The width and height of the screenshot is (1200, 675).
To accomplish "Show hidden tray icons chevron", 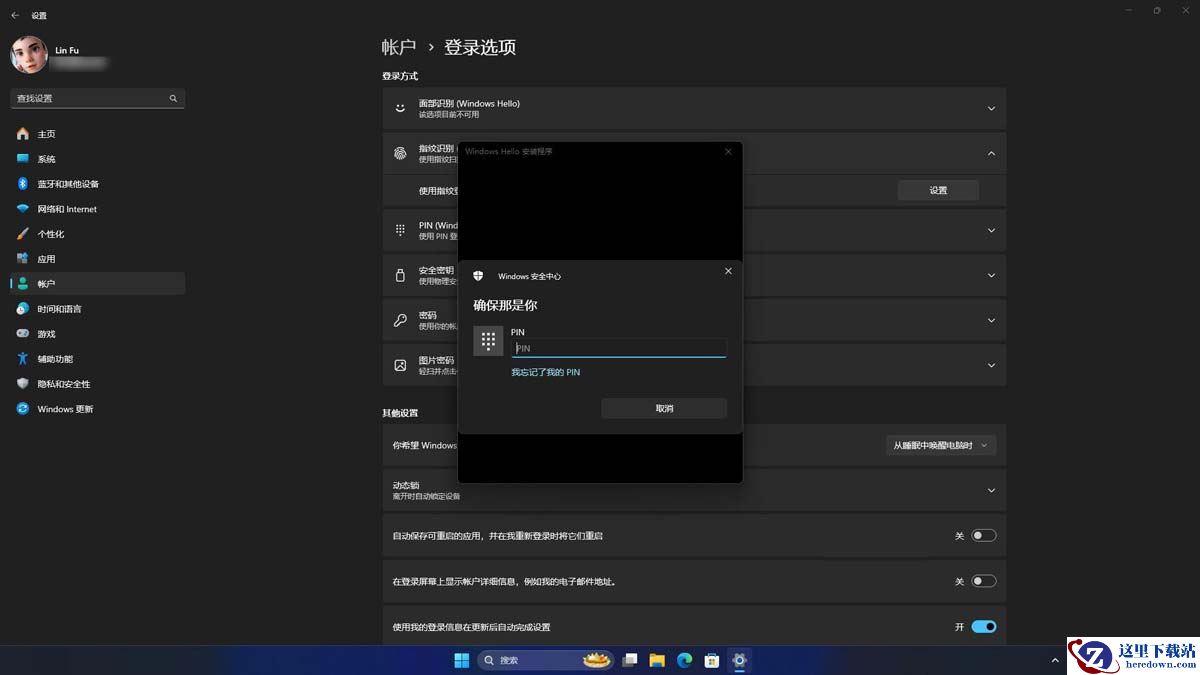I will (x=1056, y=660).
